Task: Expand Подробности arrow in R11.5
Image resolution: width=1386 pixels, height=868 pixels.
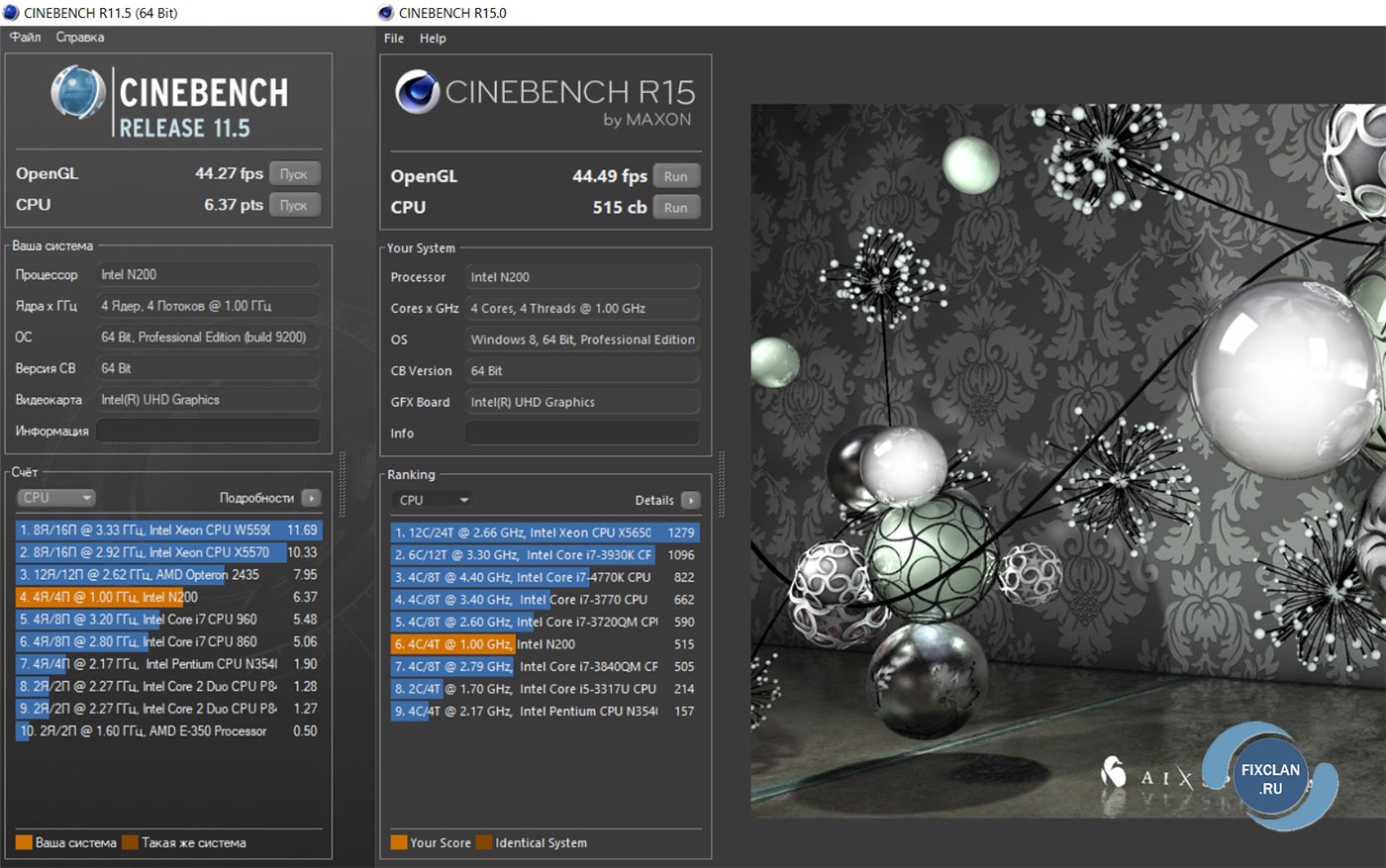Action: pyautogui.click(x=311, y=498)
